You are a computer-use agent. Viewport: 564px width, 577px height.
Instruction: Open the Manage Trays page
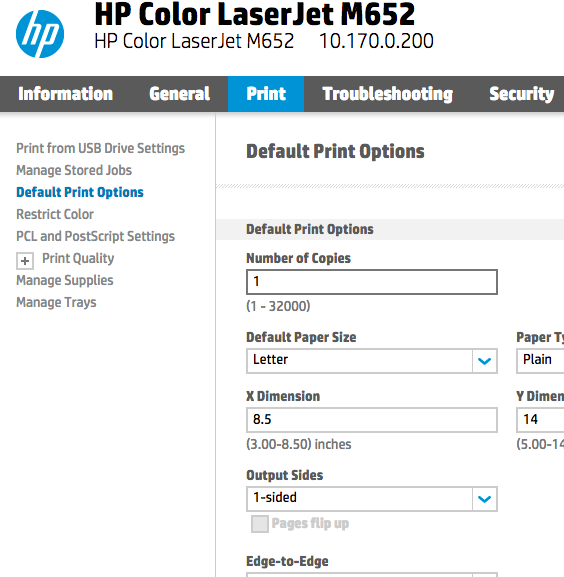pyautogui.click(x=56, y=302)
